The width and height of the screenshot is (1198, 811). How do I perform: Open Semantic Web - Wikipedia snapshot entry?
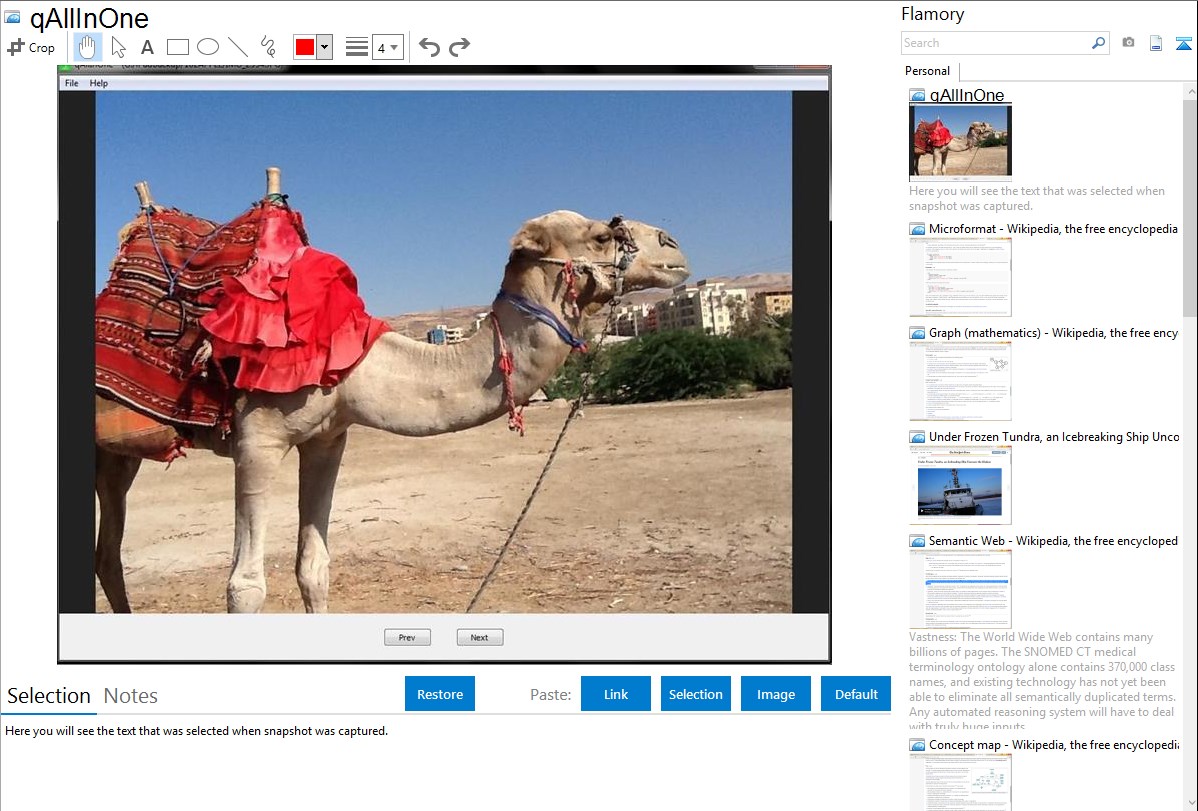(x=1053, y=540)
